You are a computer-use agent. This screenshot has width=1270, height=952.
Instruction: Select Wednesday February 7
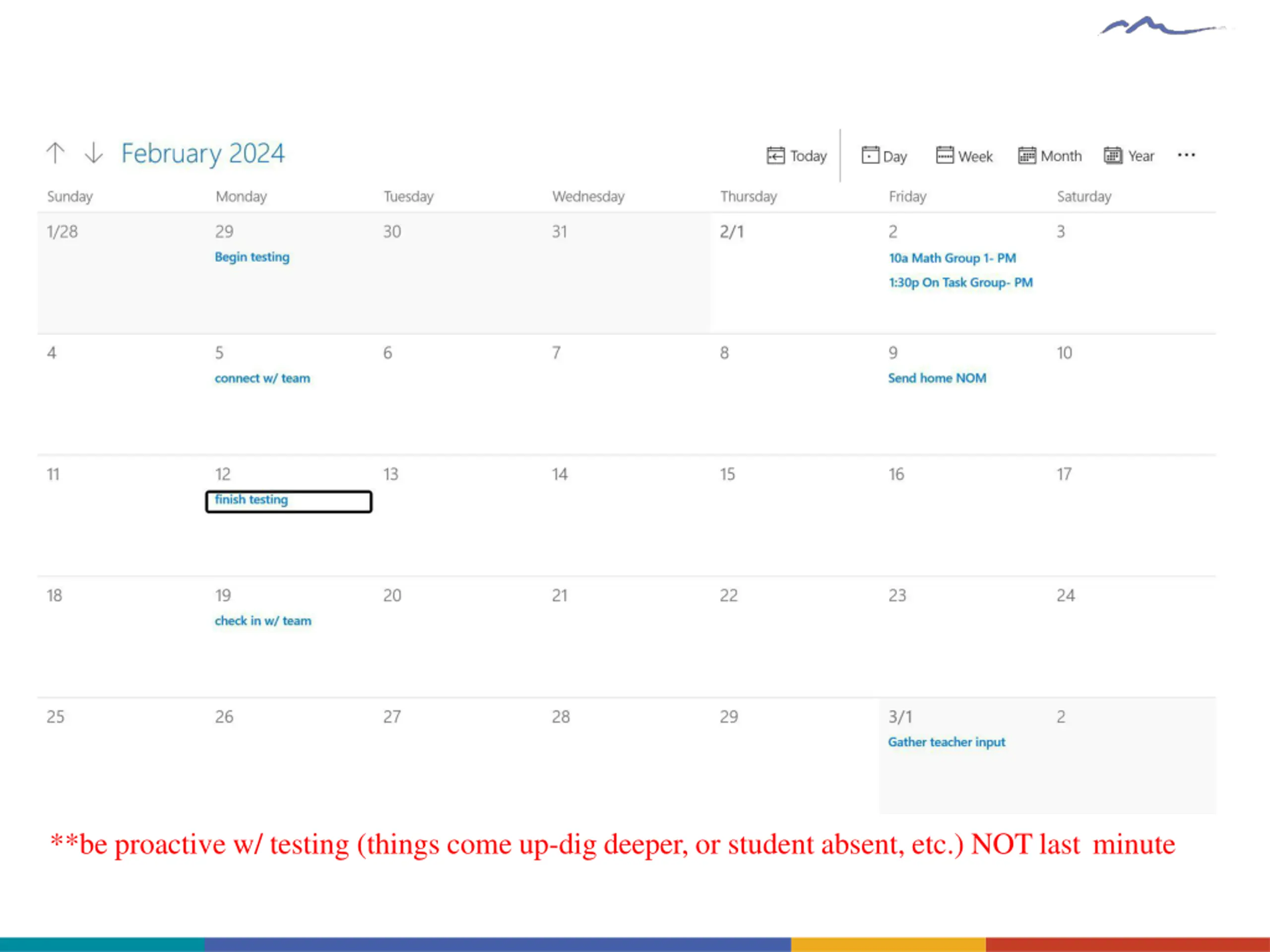pos(556,353)
